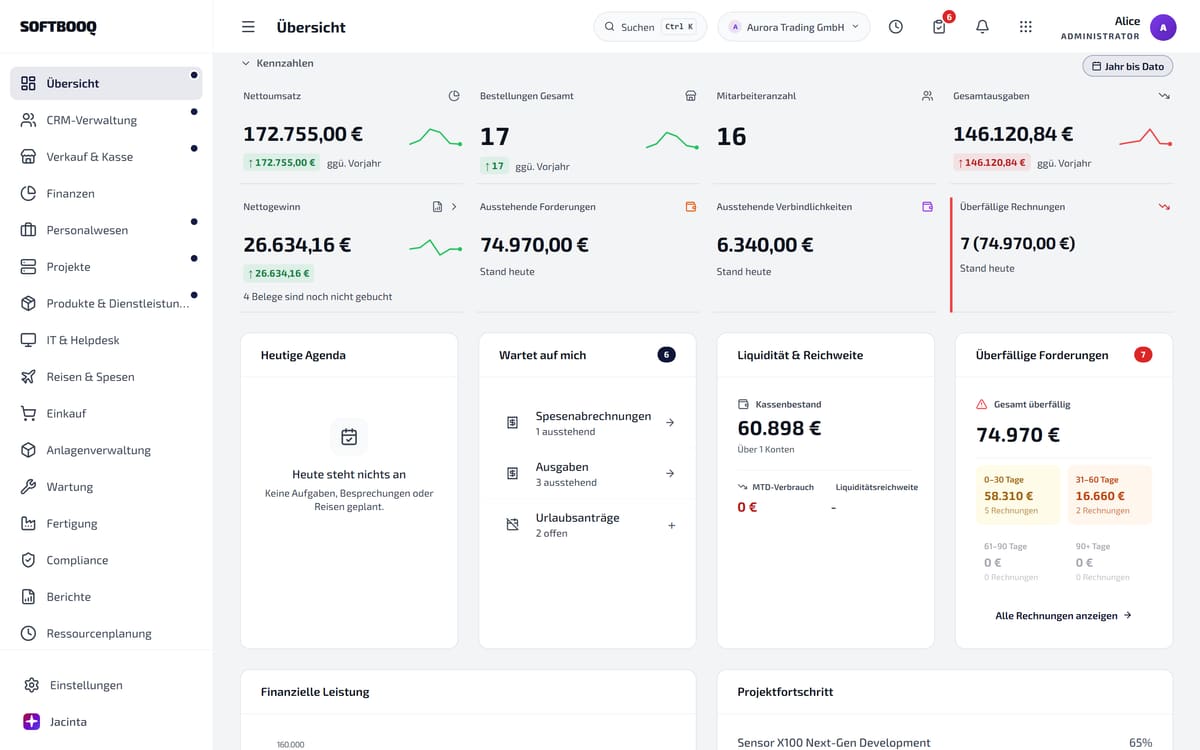Open the 0–30 Tage overdue bucket

pos(1018,495)
